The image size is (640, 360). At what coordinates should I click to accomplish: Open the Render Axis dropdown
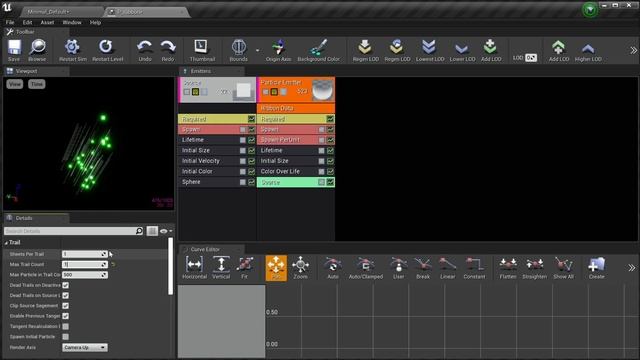pos(84,347)
